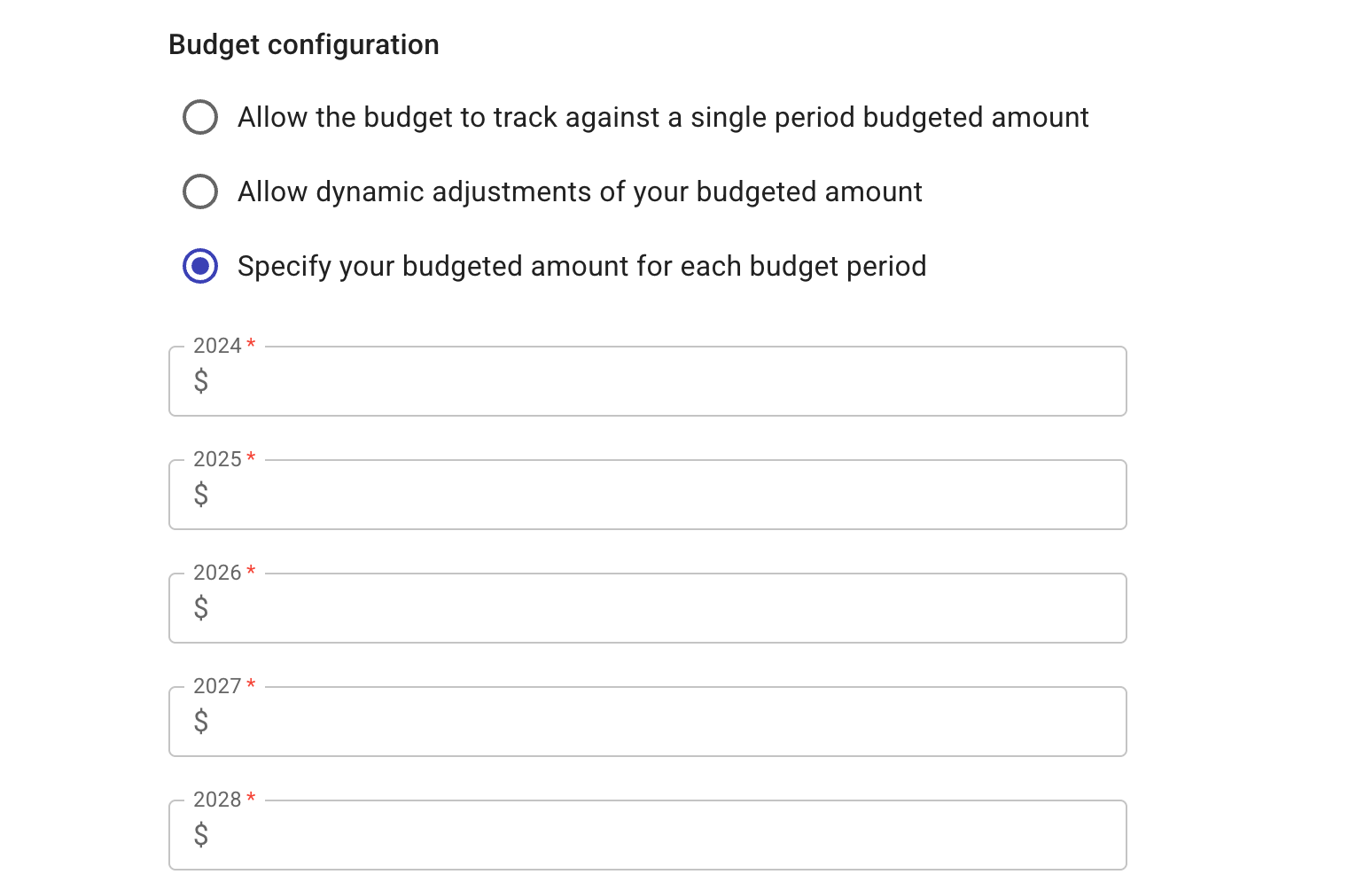Screen dimensions: 1372x890
Task: Click the dollar sign in the 2025 field
Action: coord(201,495)
